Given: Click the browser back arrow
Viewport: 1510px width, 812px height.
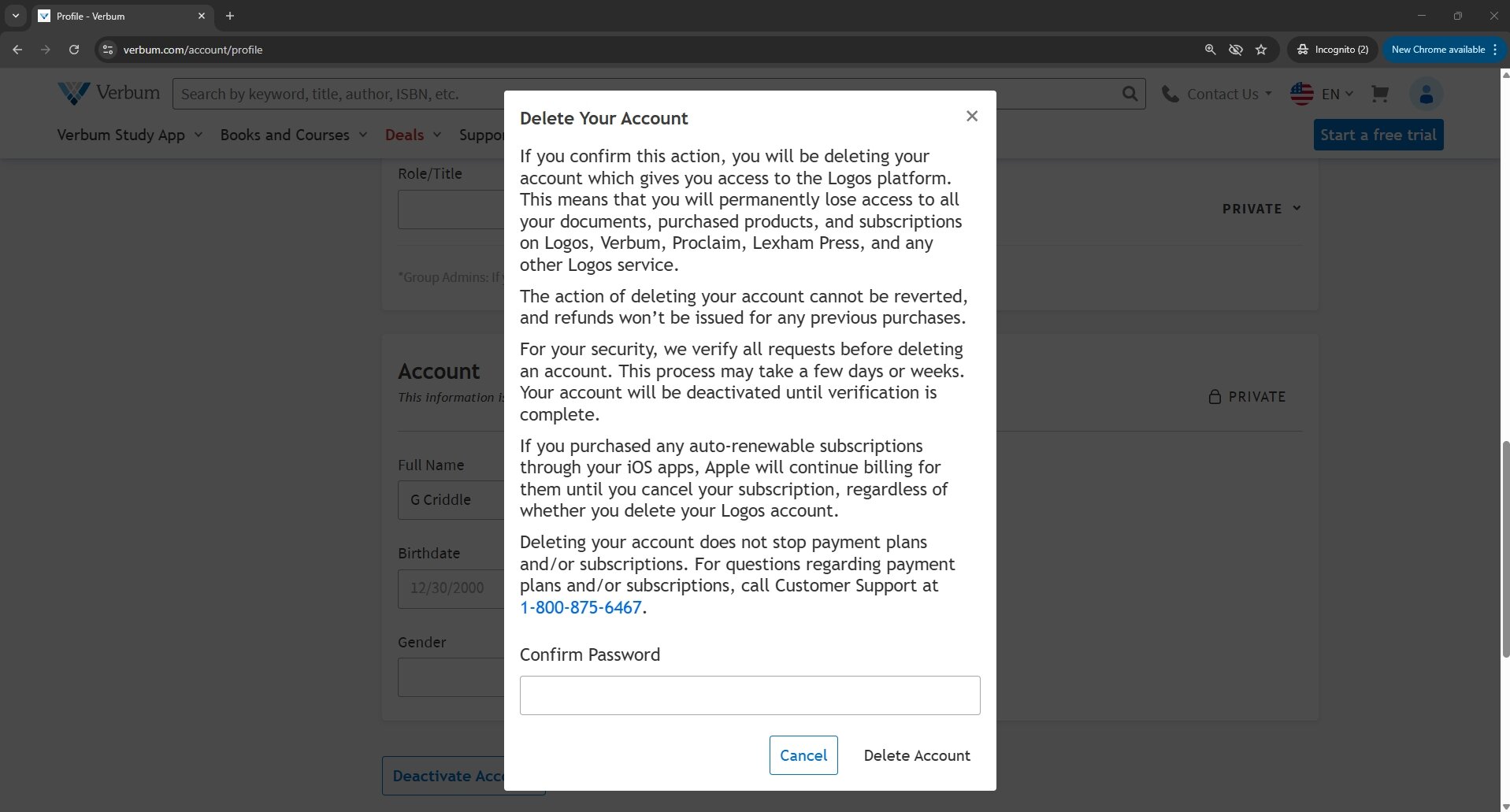Looking at the screenshot, I should pos(17,49).
